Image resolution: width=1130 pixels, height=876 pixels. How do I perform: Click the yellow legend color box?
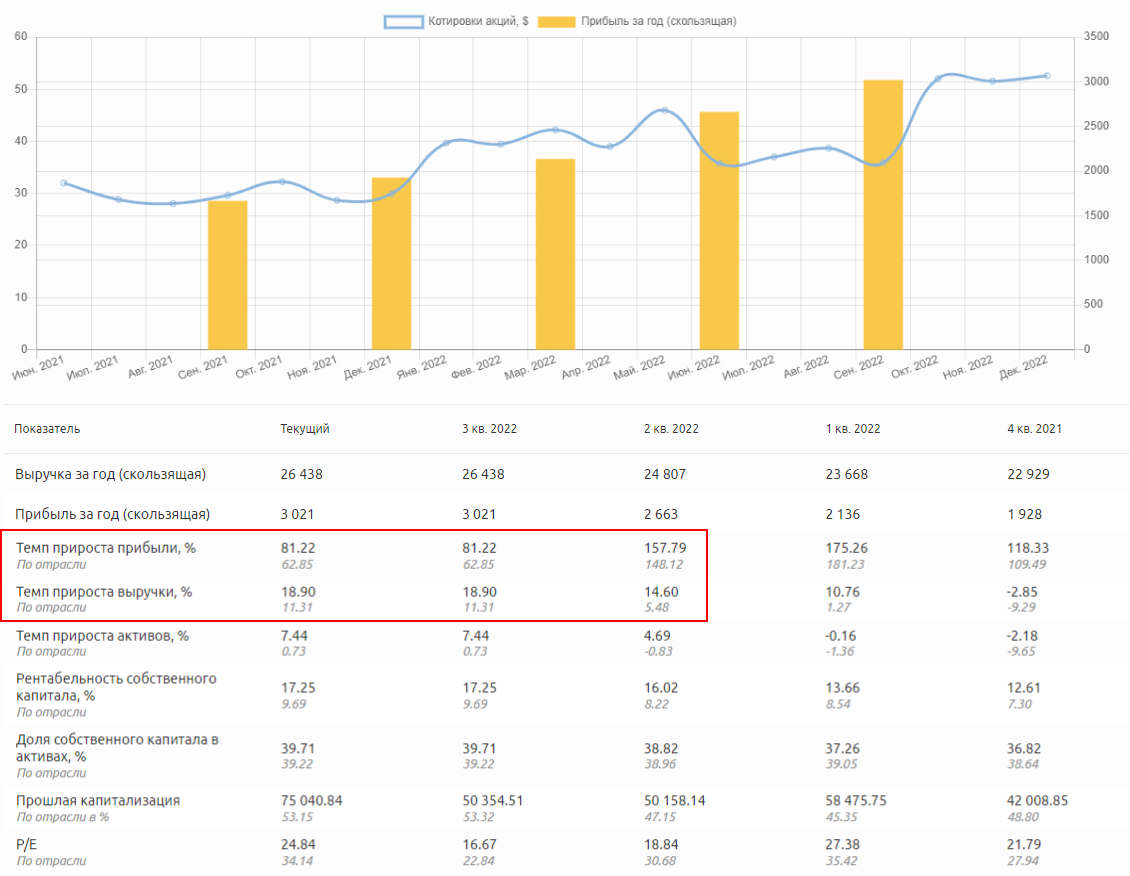tap(556, 21)
